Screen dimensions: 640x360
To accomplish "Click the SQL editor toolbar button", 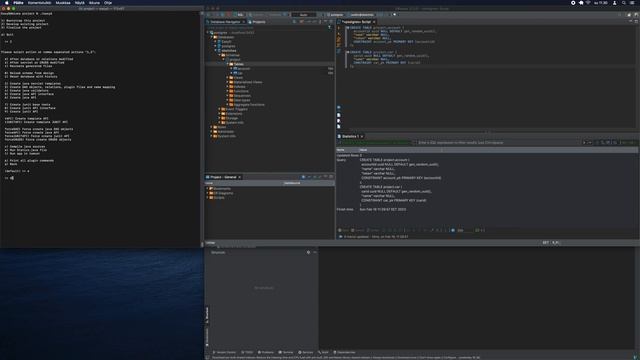I will (x=240, y=15).
